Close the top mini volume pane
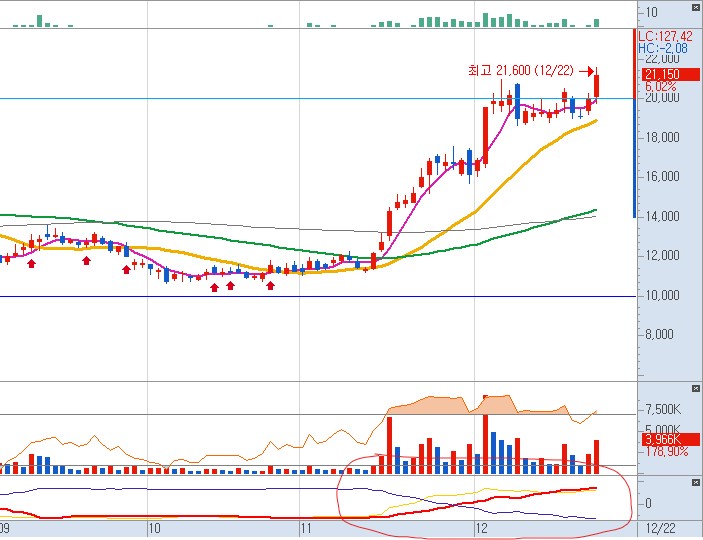703x540 pixels. click(x=695, y=7)
